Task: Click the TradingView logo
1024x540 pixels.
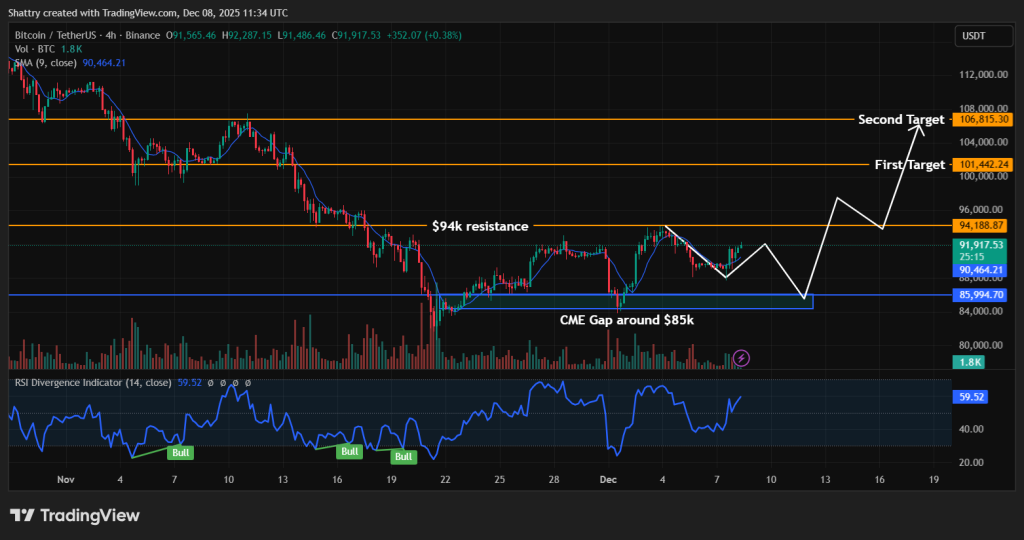Action: click(75, 515)
